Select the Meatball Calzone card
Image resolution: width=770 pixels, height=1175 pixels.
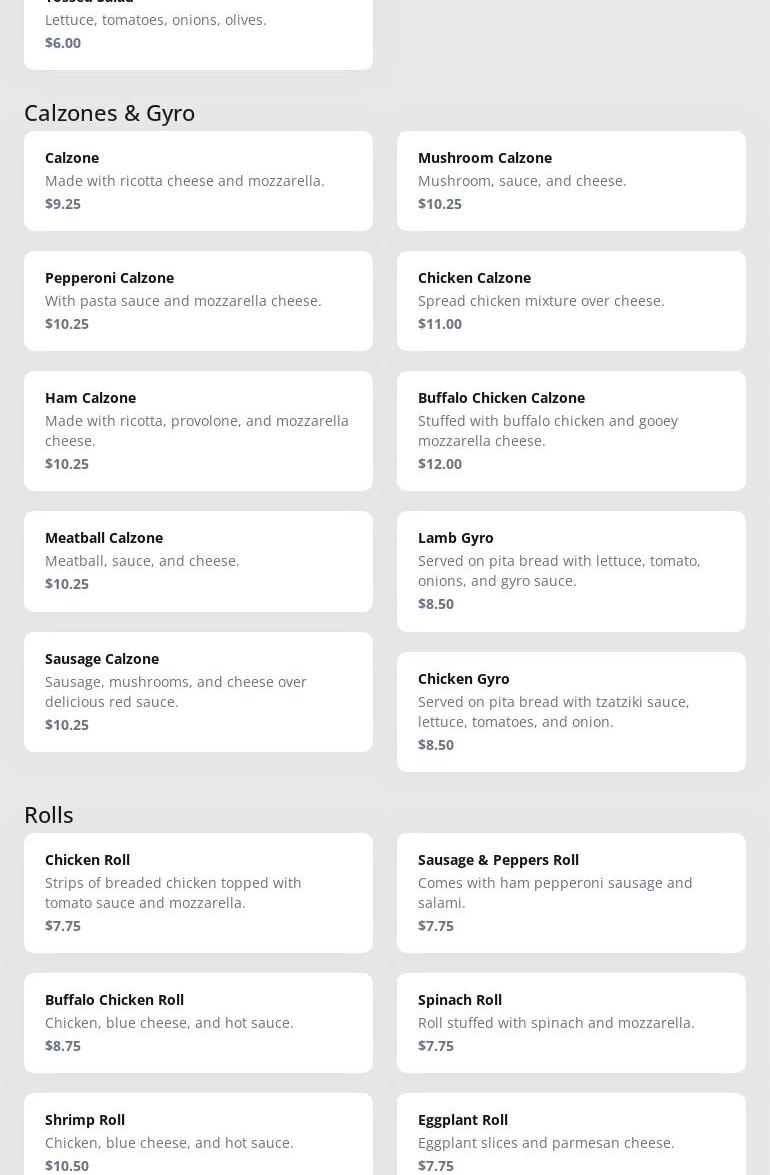pos(198,561)
